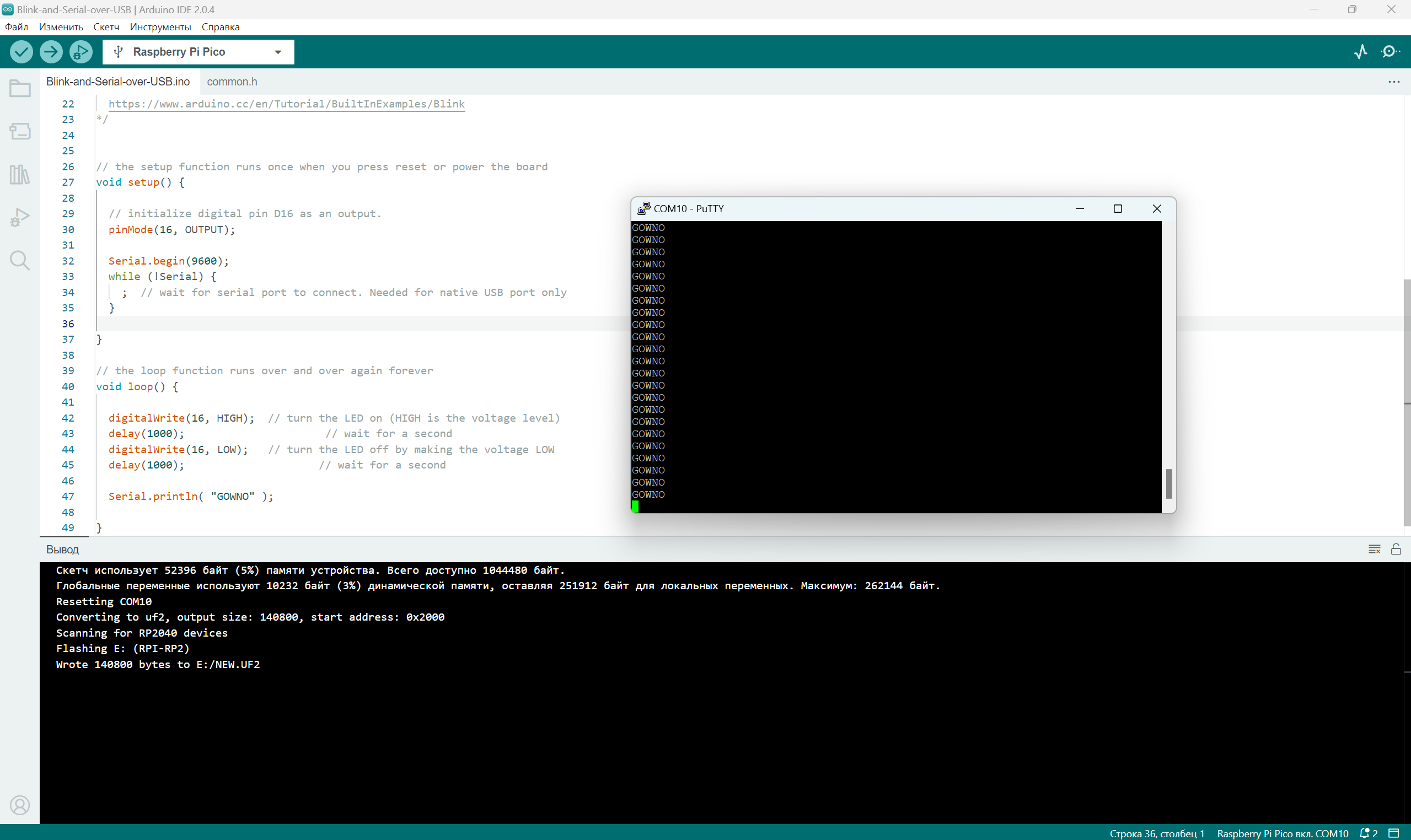Open the notifications bell in status bar

pyautogui.click(x=1368, y=833)
